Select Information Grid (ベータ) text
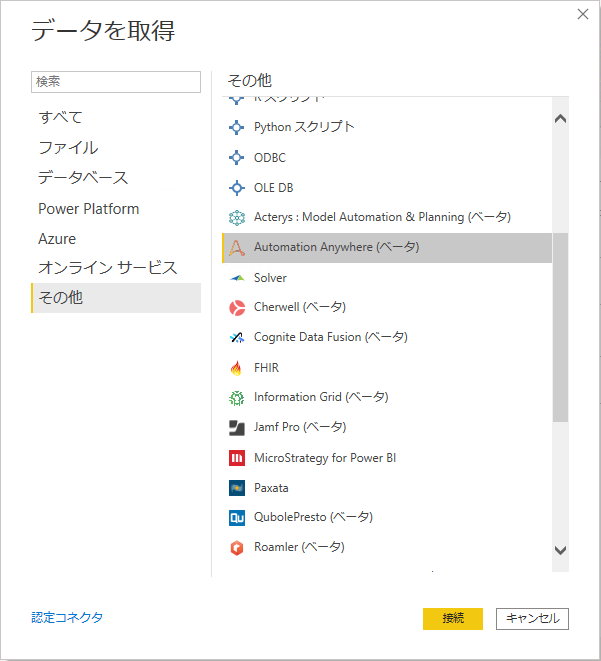 321,397
